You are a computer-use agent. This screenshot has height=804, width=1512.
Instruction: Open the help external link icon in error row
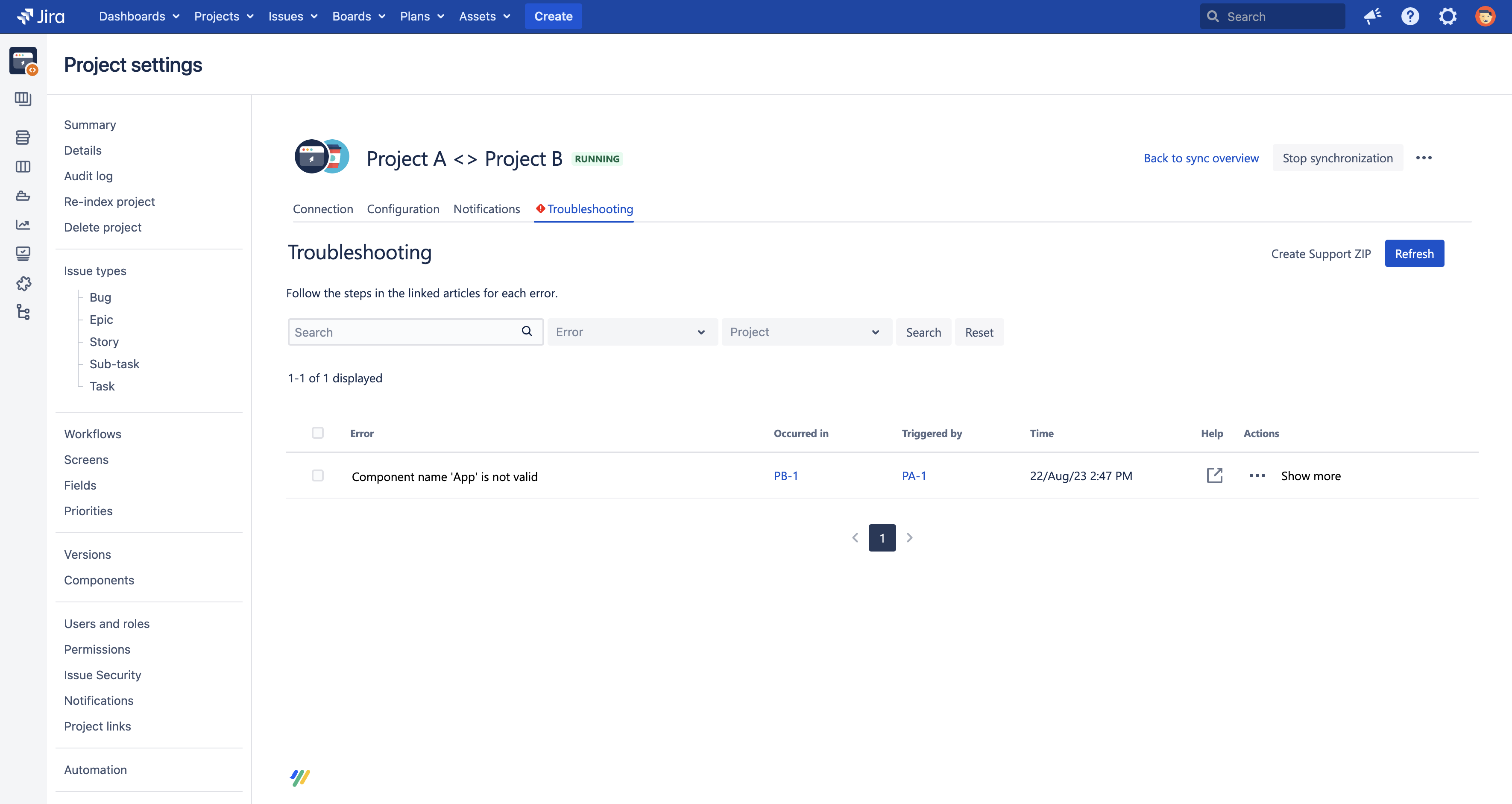tap(1214, 475)
